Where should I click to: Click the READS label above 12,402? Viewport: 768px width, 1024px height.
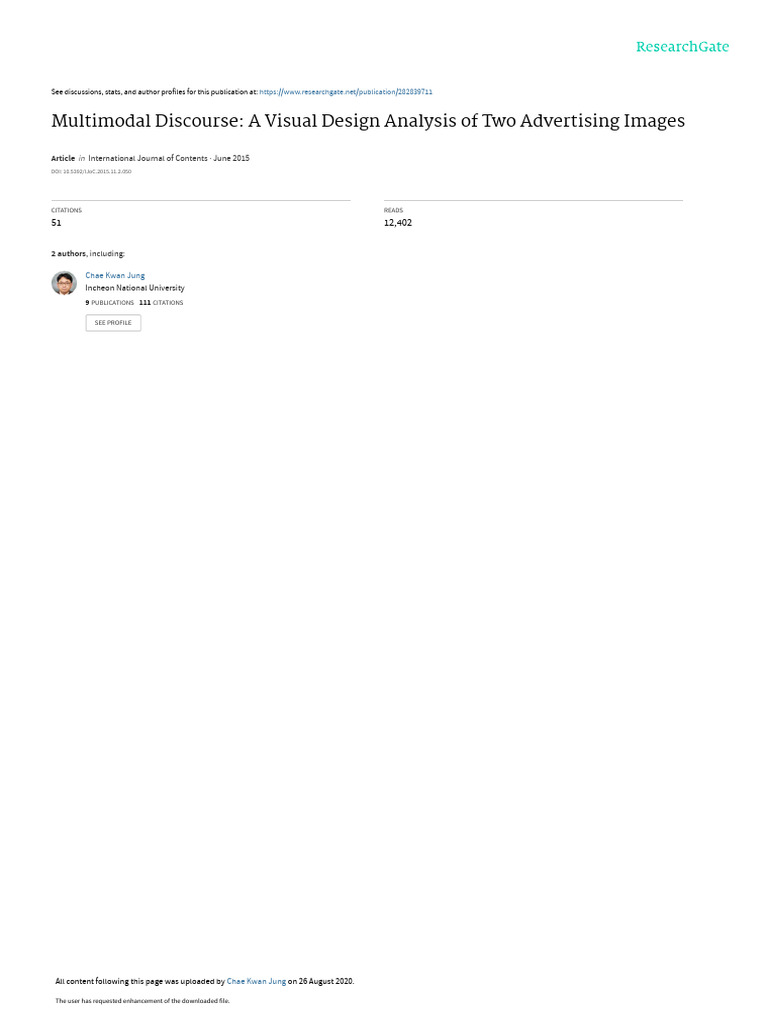[x=393, y=210]
